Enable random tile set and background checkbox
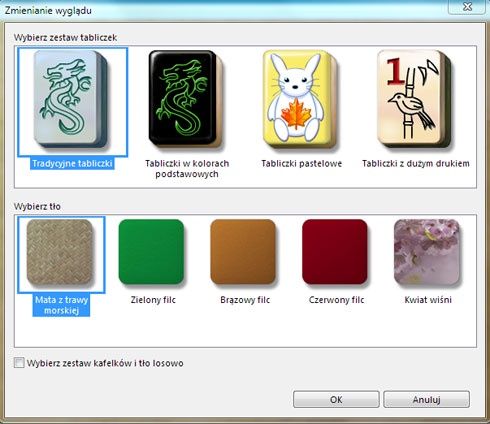Viewport: 490px width, 424px height. tap(19, 363)
